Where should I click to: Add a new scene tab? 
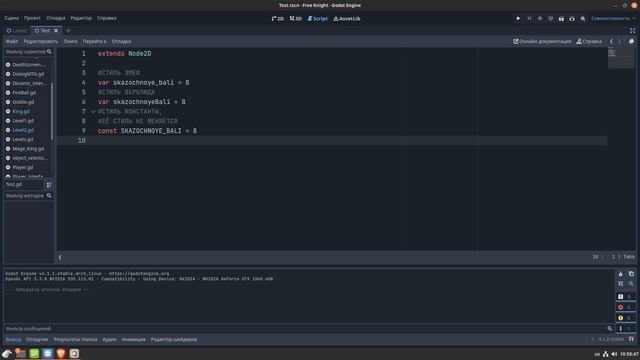click(68, 31)
